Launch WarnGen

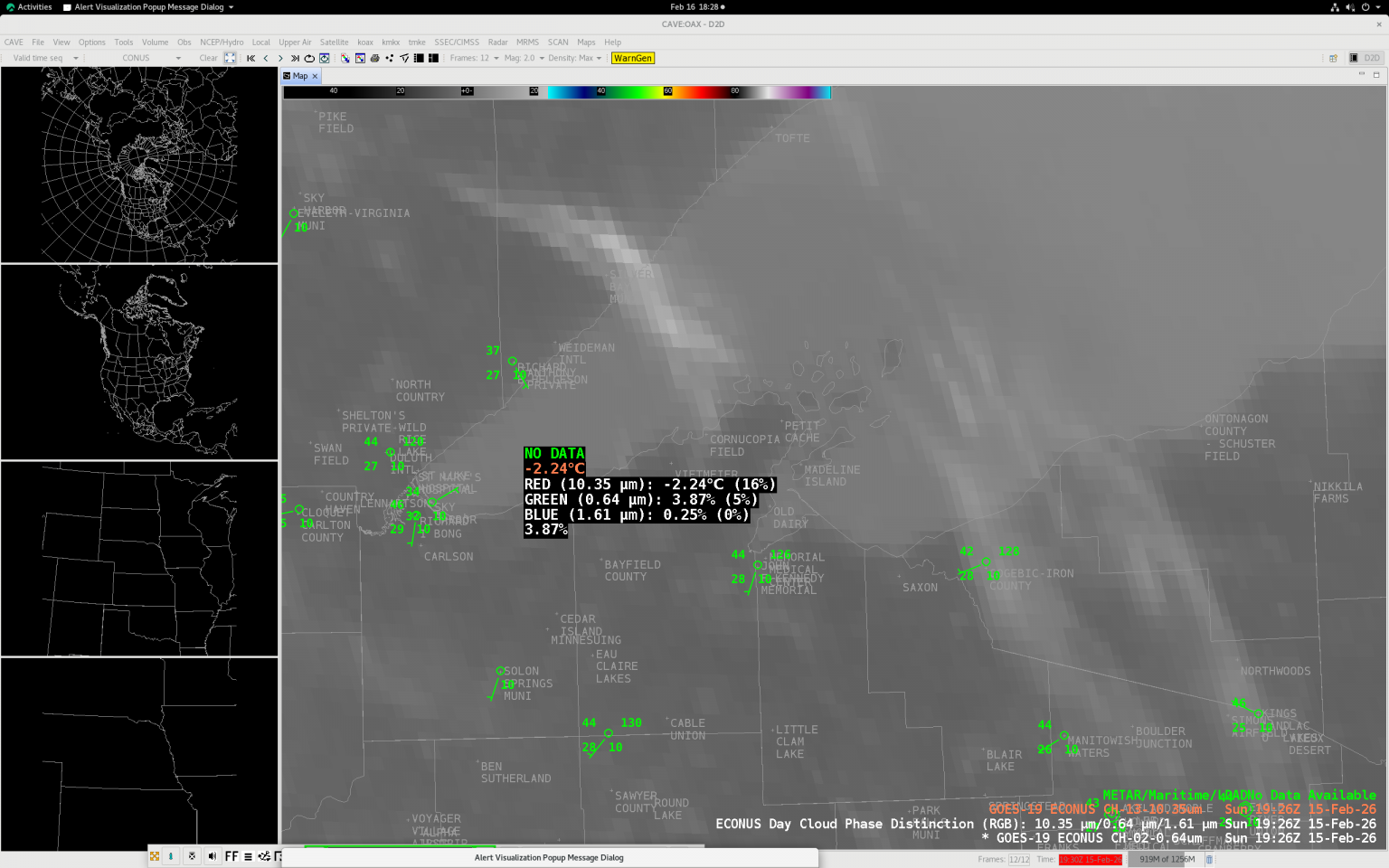point(633,58)
